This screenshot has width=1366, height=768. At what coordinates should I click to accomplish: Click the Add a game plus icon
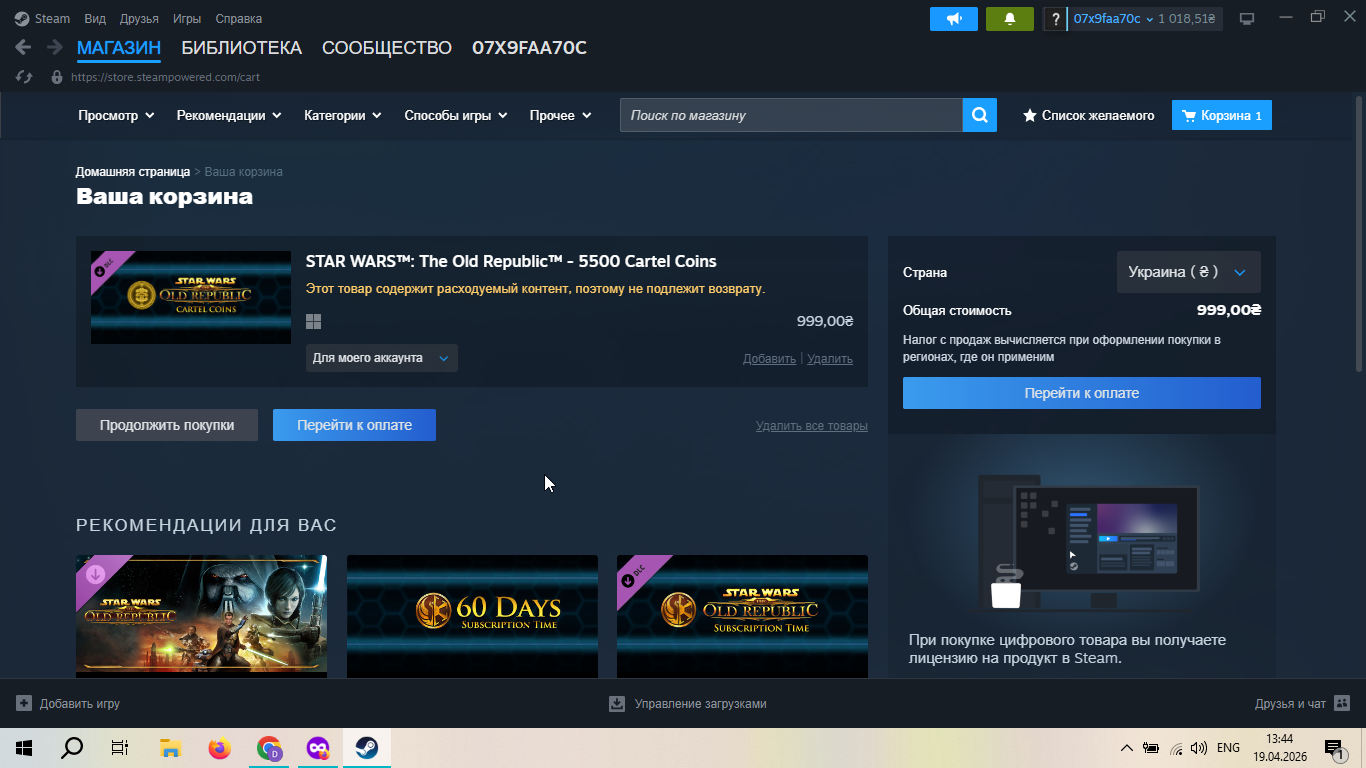(x=24, y=704)
